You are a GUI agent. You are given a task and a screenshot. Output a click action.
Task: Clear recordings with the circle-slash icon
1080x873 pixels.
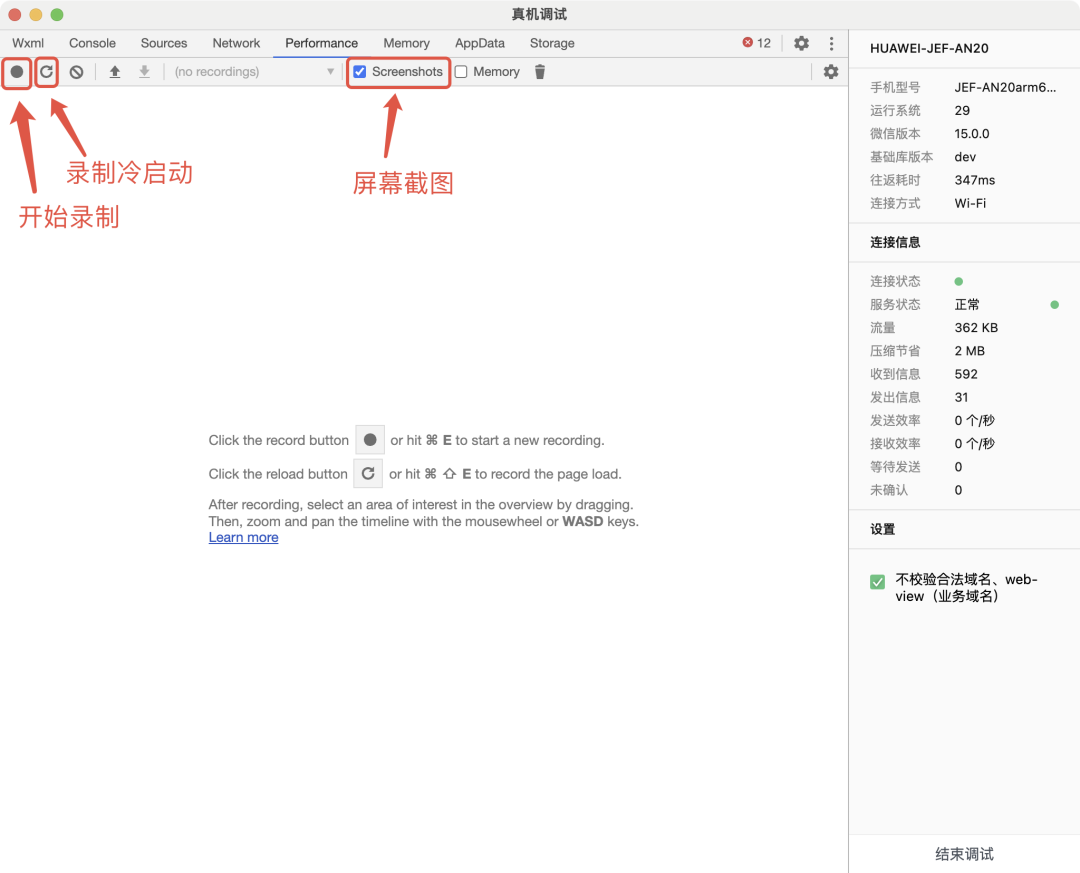[76, 72]
